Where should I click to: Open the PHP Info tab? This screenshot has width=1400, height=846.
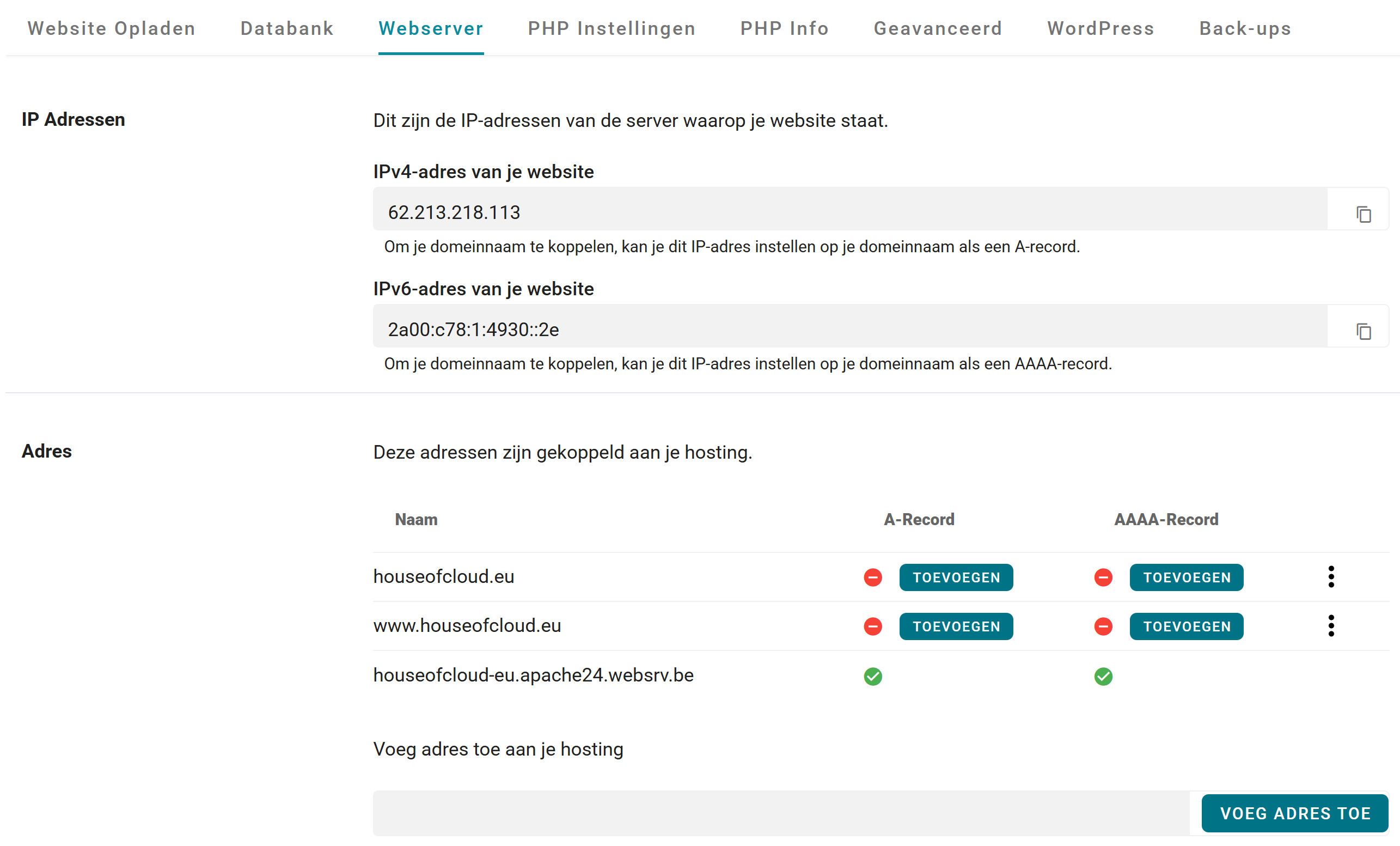[784, 28]
